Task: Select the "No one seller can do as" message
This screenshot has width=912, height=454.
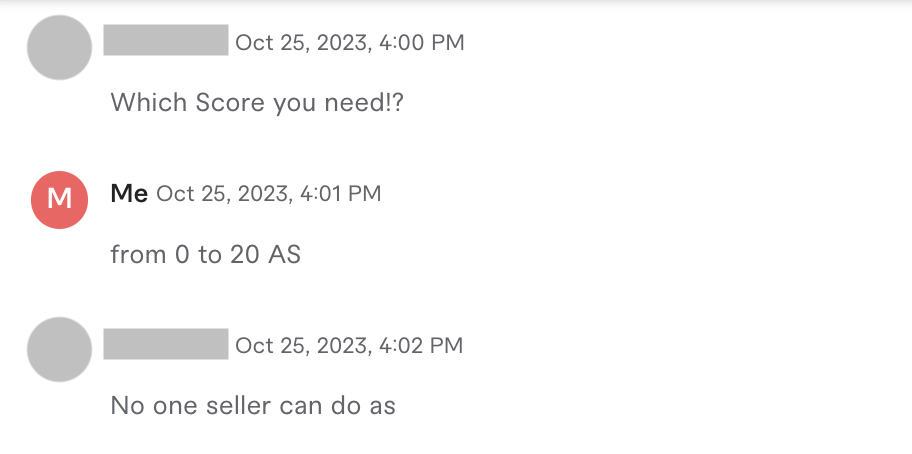Action: coord(253,406)
